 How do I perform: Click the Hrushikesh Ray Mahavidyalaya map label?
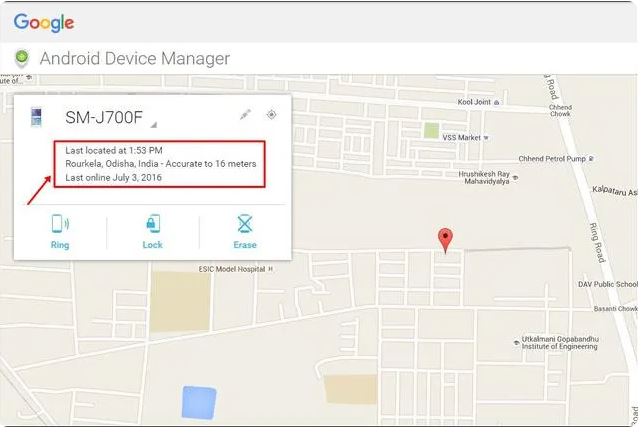click(x=485, y=177)
